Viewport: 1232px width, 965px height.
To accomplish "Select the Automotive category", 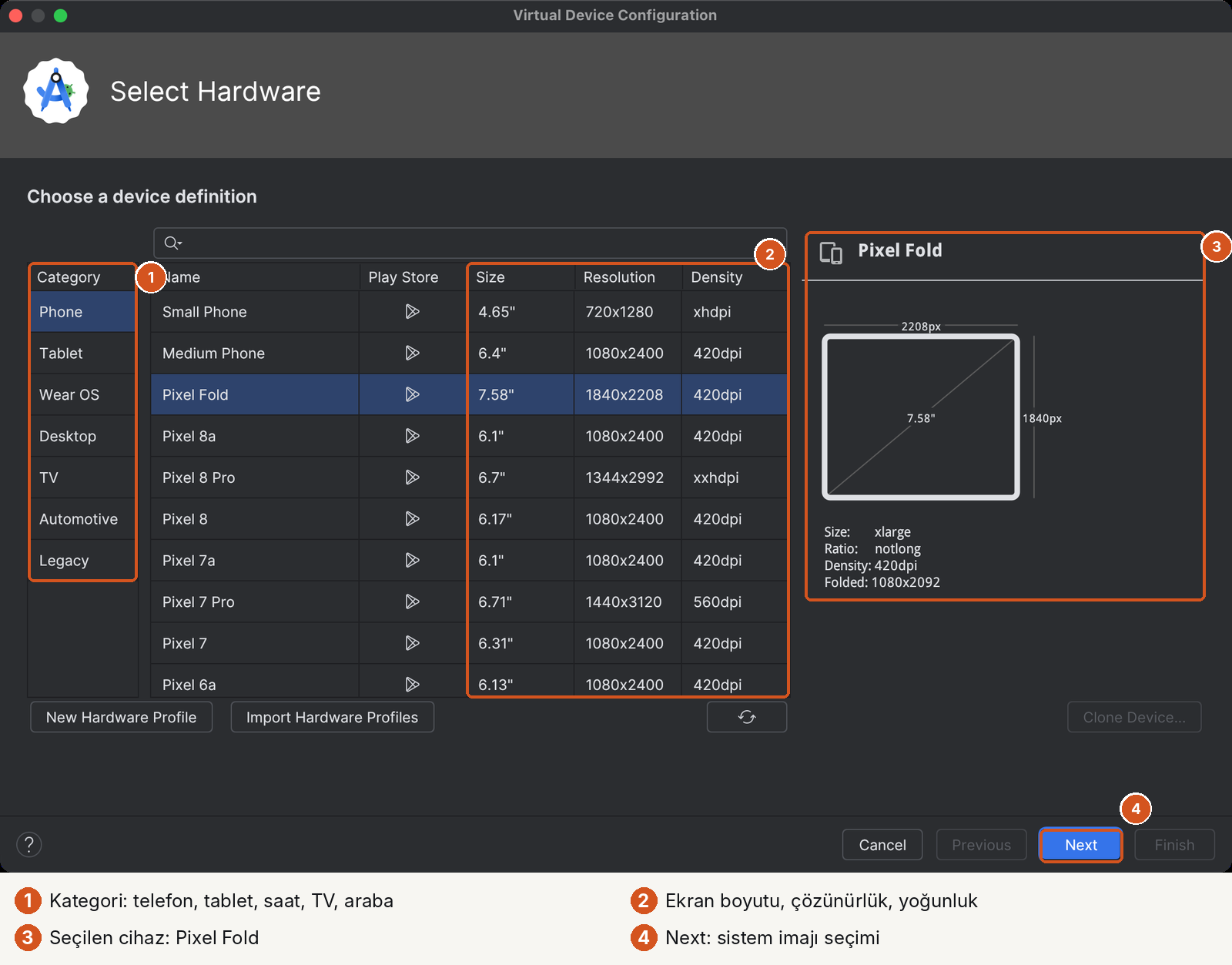I will click(83, 519).
